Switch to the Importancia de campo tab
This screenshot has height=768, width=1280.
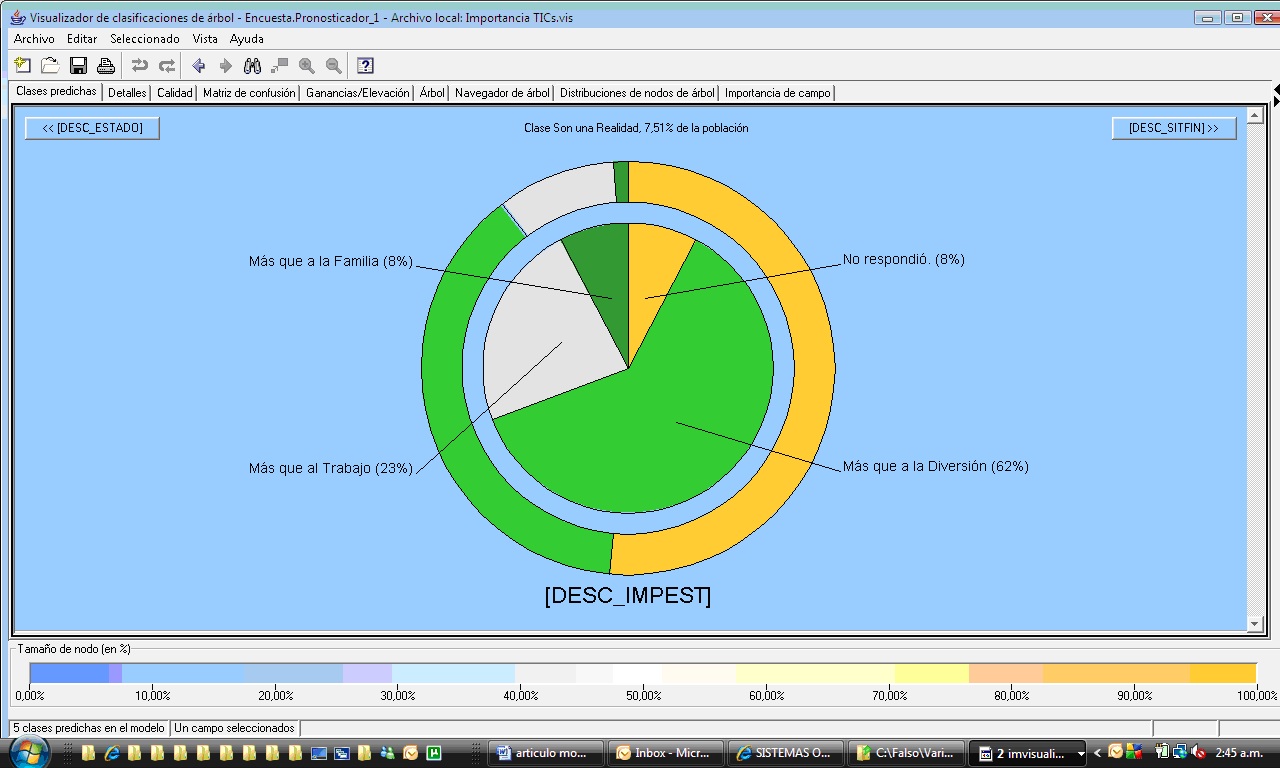tap(777, 93)
